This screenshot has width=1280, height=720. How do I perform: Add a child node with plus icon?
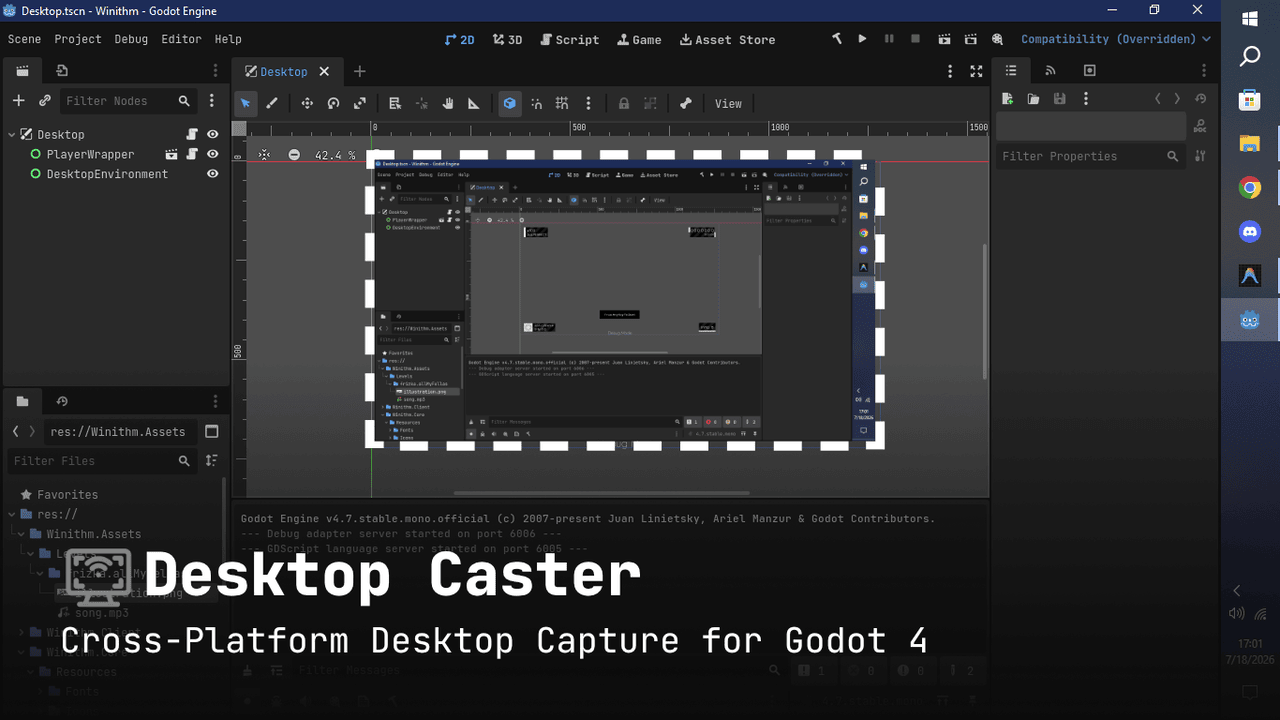point(18,101)
